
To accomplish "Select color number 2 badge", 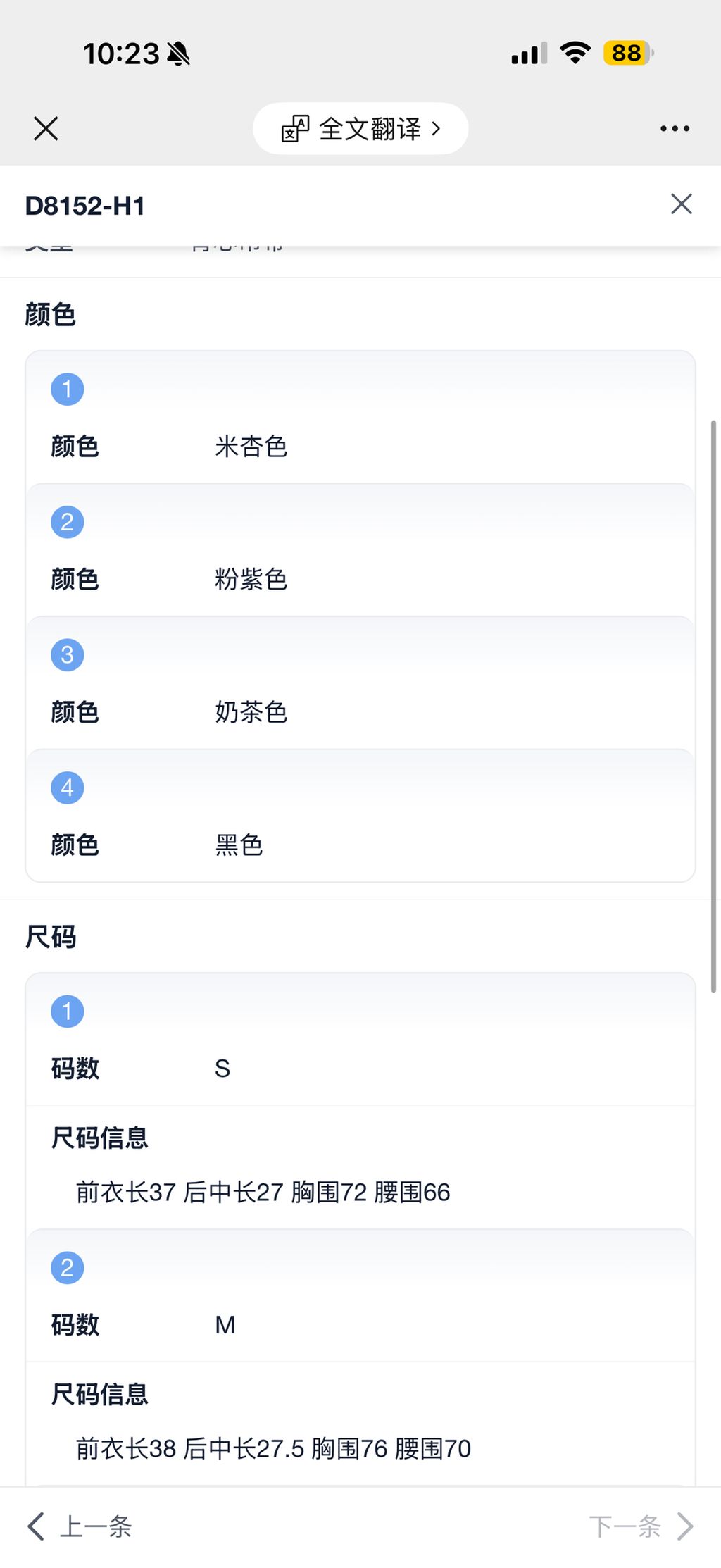I will coord(68,522).
